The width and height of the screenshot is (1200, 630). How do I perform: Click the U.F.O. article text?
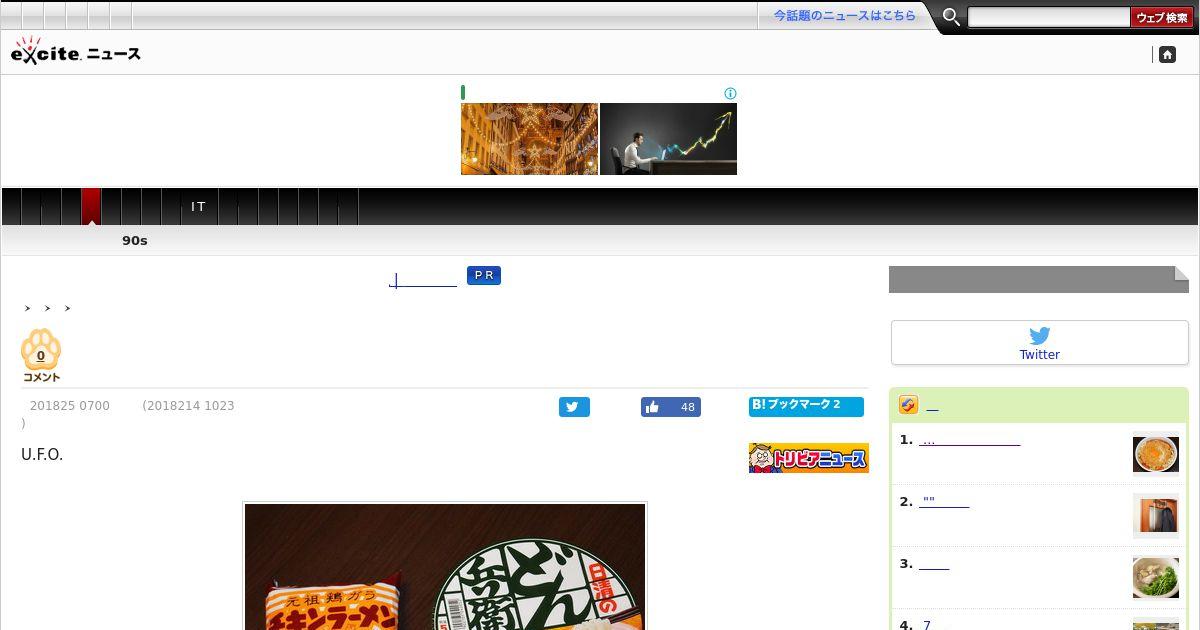point(42,455)
